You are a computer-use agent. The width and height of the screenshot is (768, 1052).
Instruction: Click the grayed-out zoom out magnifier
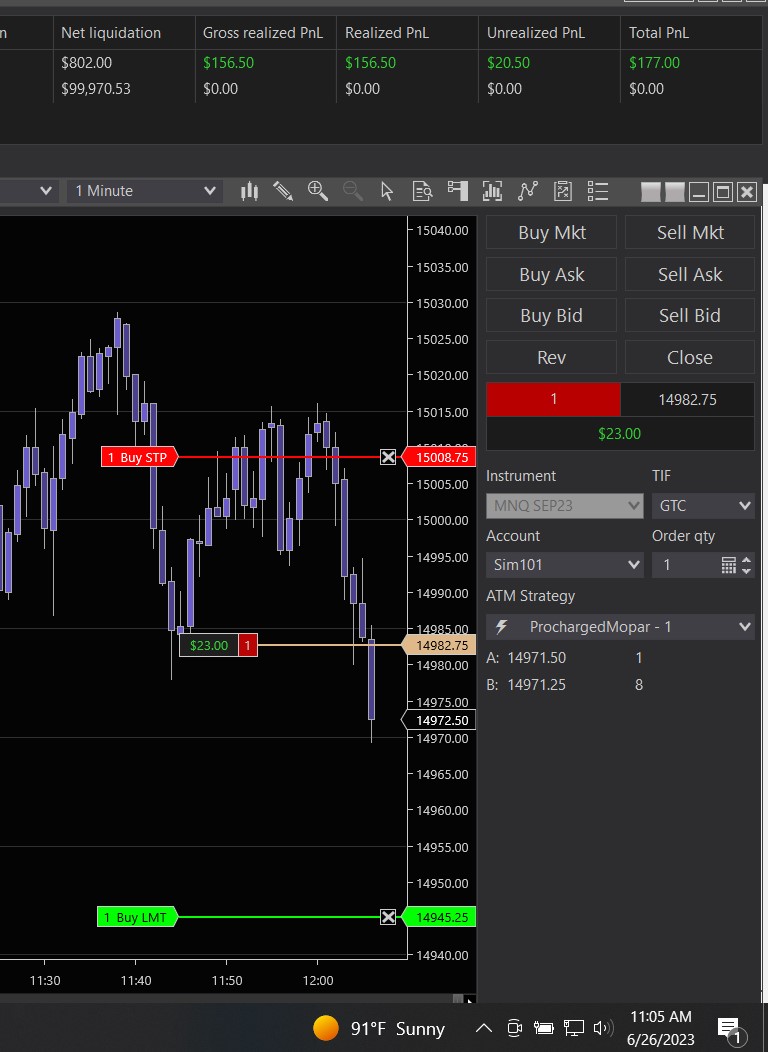click(x=353, y=191)
